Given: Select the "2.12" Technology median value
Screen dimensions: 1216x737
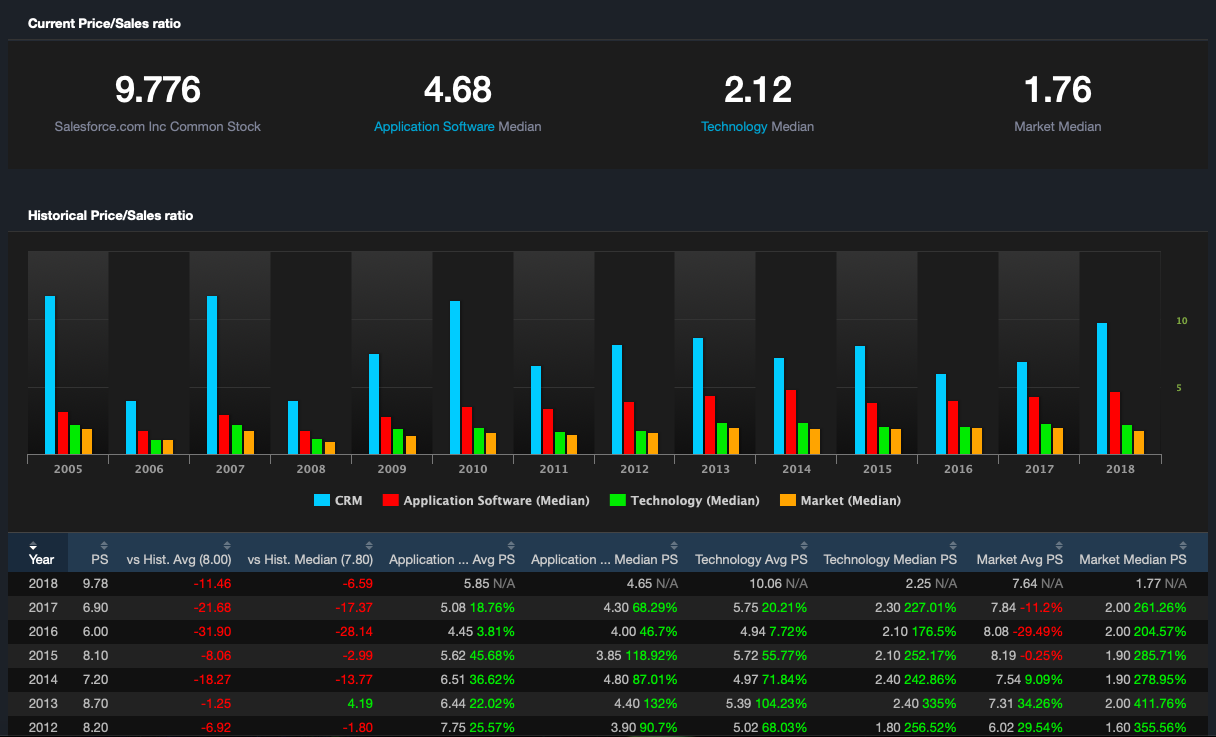Looking at the screenshot, I should click(758, 90).
